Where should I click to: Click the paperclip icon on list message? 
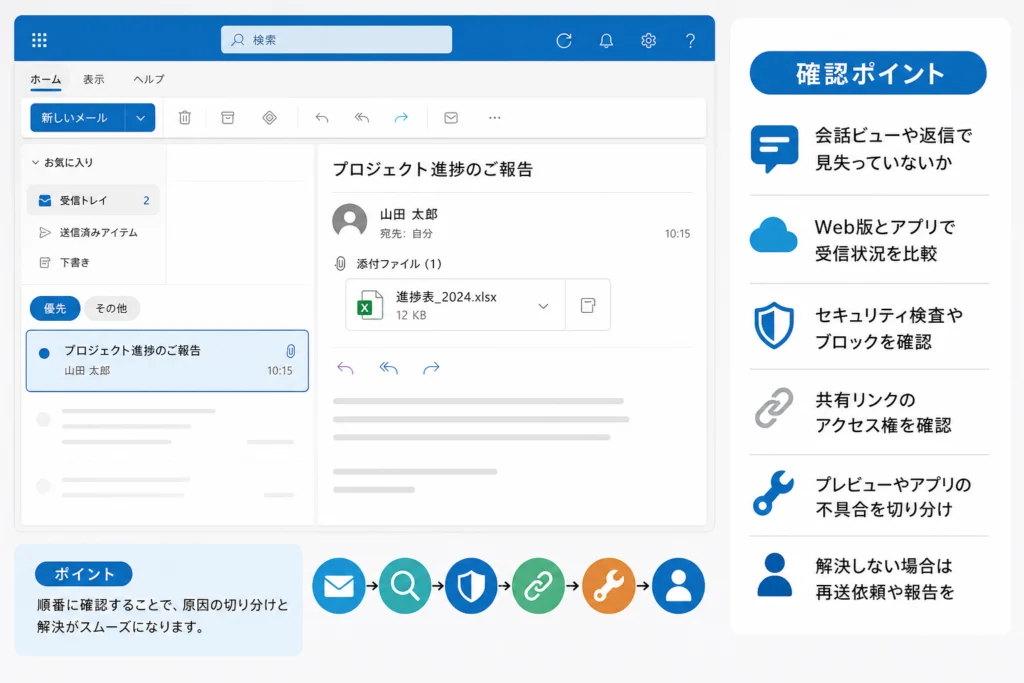point(291,351)
